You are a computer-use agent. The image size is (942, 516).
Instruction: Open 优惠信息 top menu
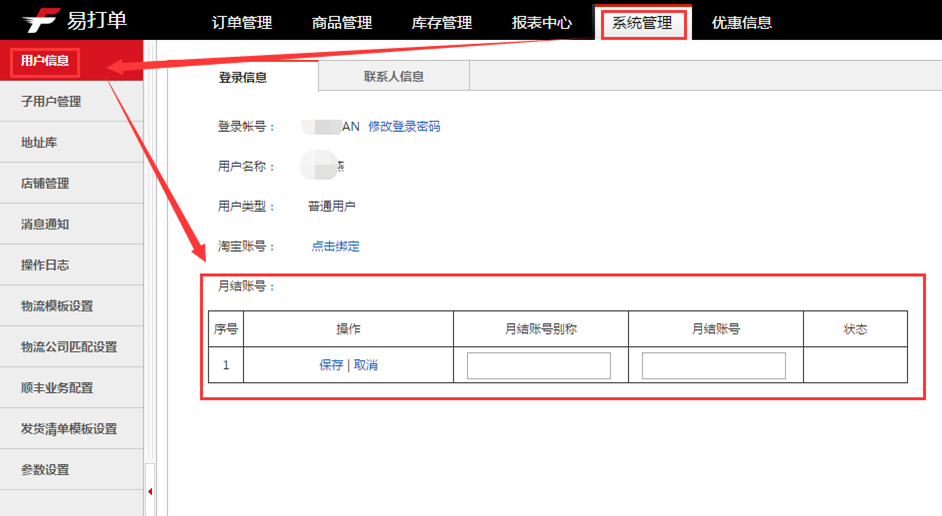(742, 23)
